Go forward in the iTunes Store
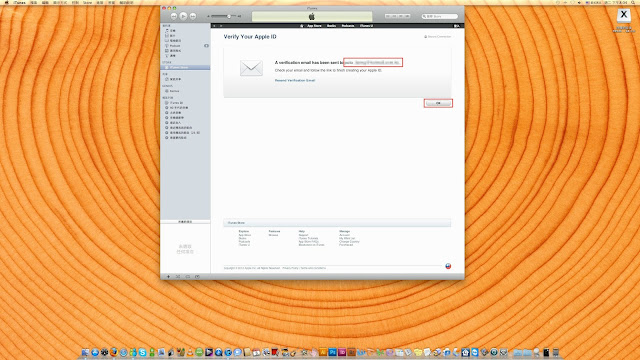The image size is (640, 360). [x=221, y=26]
